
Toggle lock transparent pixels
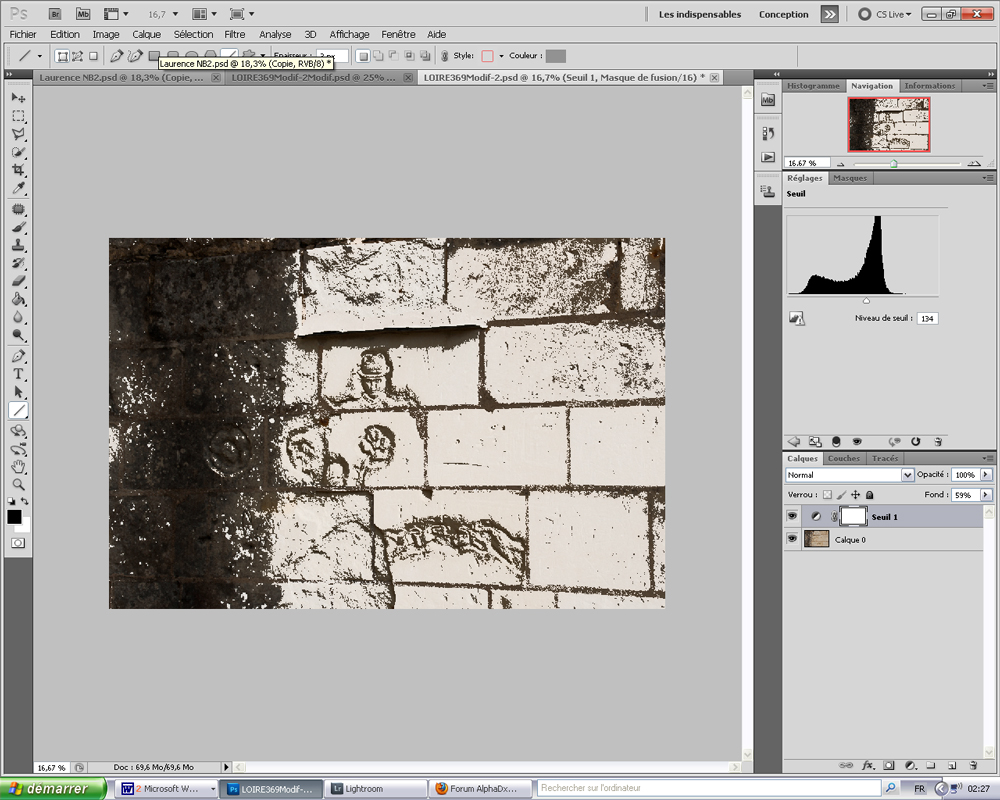coord(827,494)
